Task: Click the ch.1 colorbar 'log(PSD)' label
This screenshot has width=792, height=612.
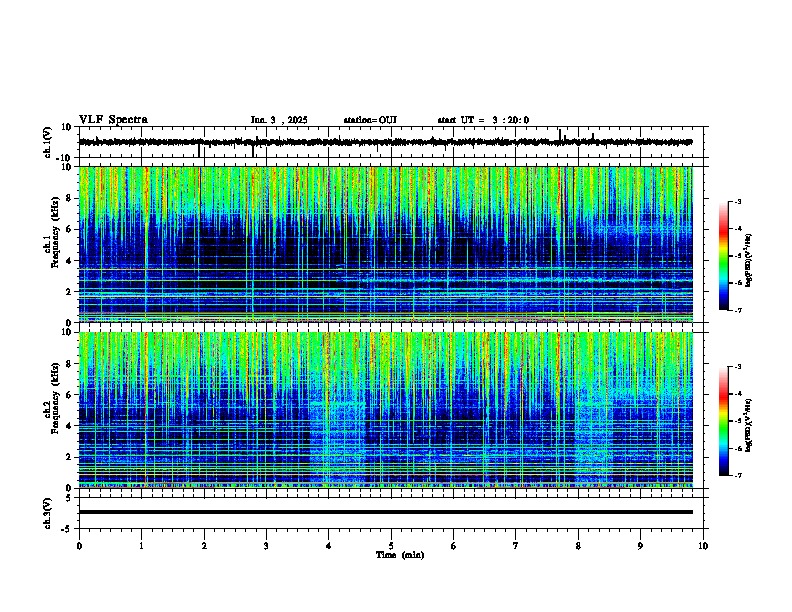Action: (748, 260)
